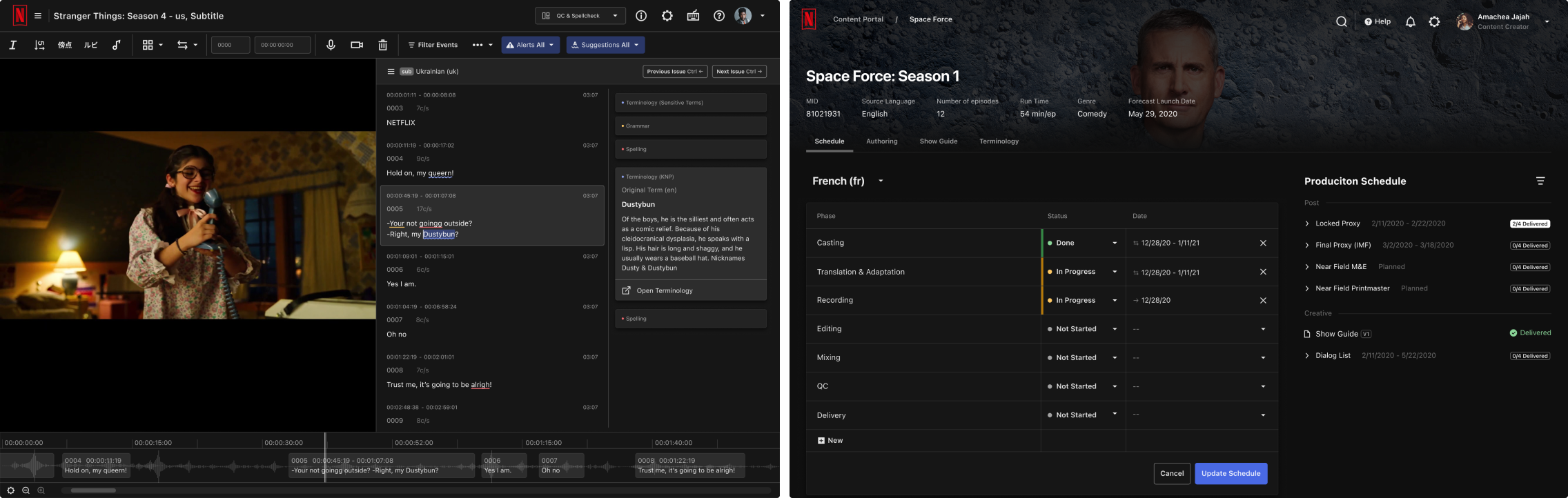This screenshot has height=498, width=1568.
Task: Switch to the Schedule tab
Action: (830, 141)
